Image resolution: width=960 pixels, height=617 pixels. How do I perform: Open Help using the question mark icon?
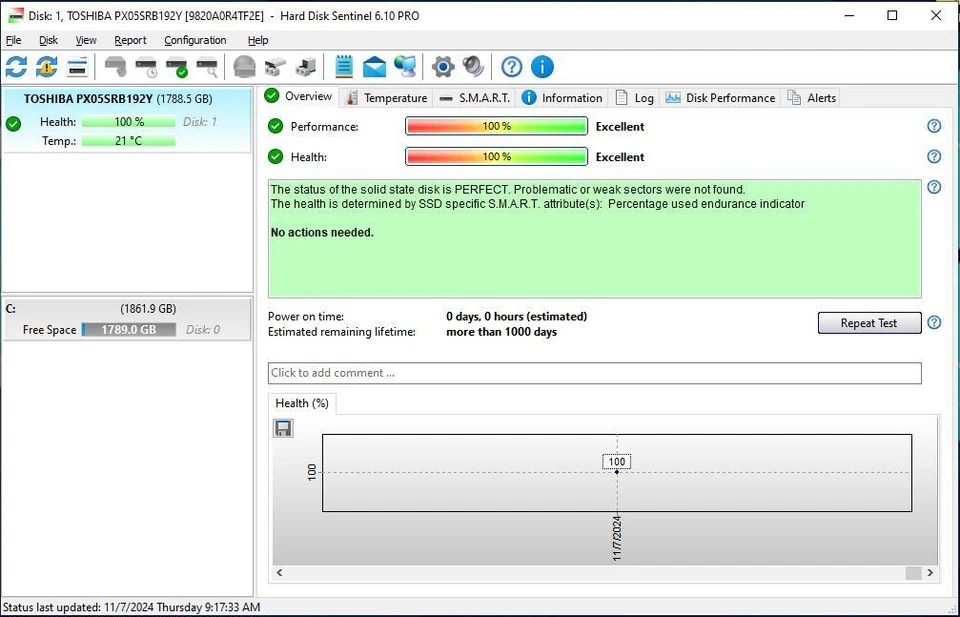511,67
